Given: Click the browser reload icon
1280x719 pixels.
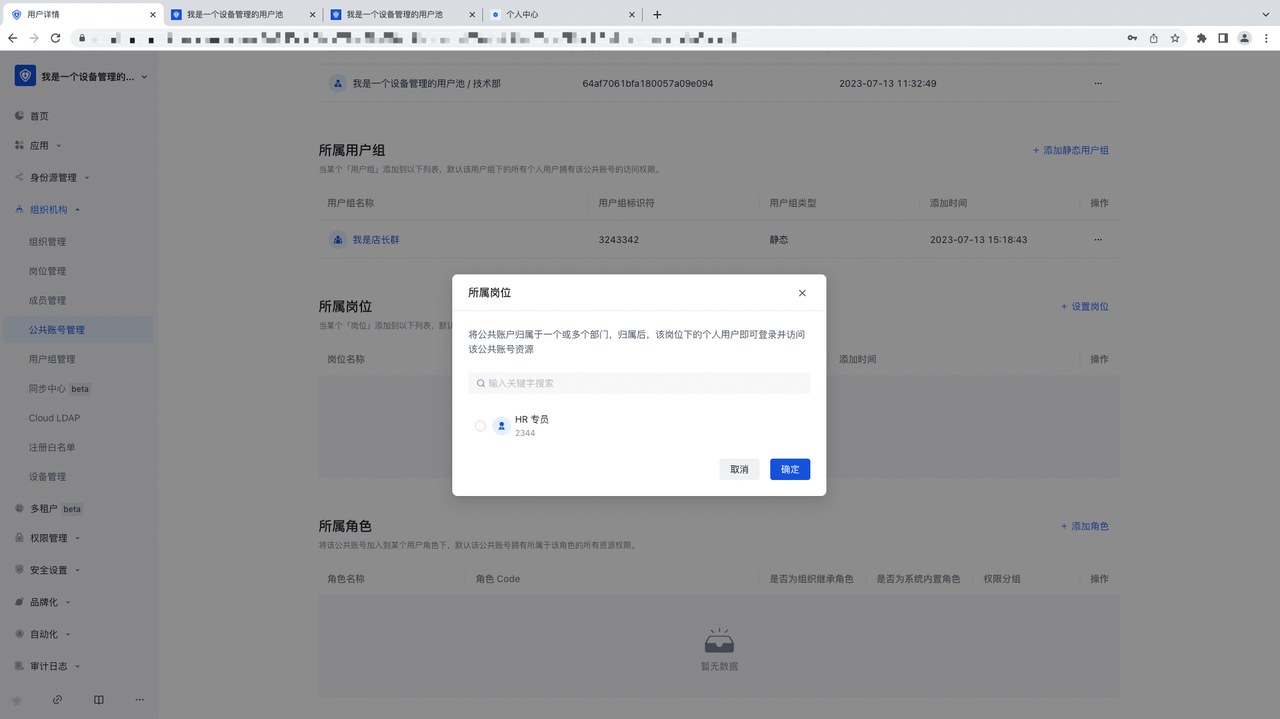Looking at the screenshot, I should pyautogui.click(x=56, y=38).
